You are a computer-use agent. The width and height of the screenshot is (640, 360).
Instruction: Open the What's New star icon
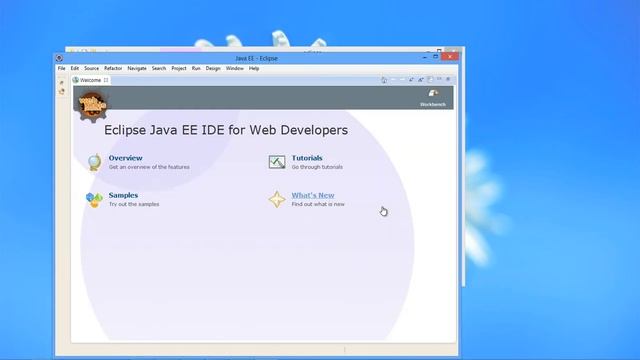pos(277,199)
